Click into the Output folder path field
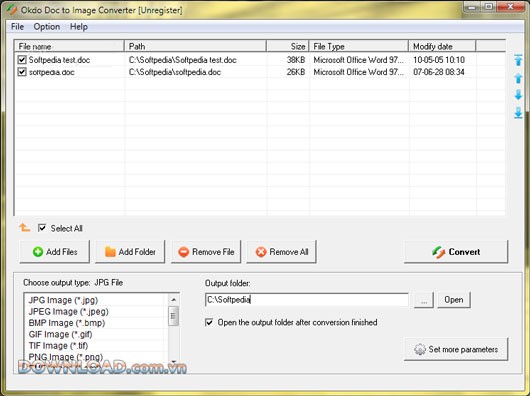This screenshot has width=530, height=396. tap(307, 300)
